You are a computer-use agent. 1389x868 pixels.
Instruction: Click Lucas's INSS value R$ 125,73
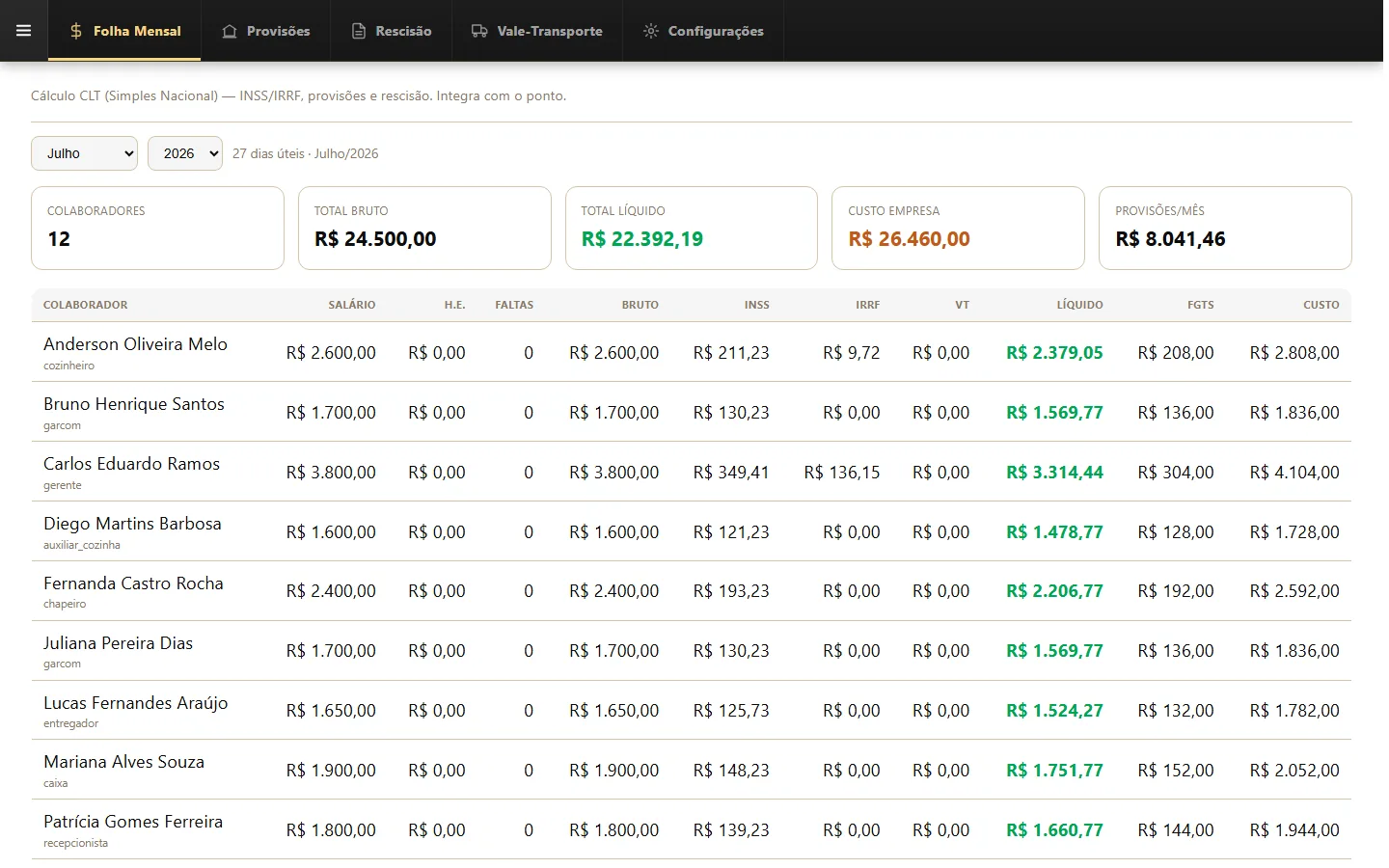point(731,711)
